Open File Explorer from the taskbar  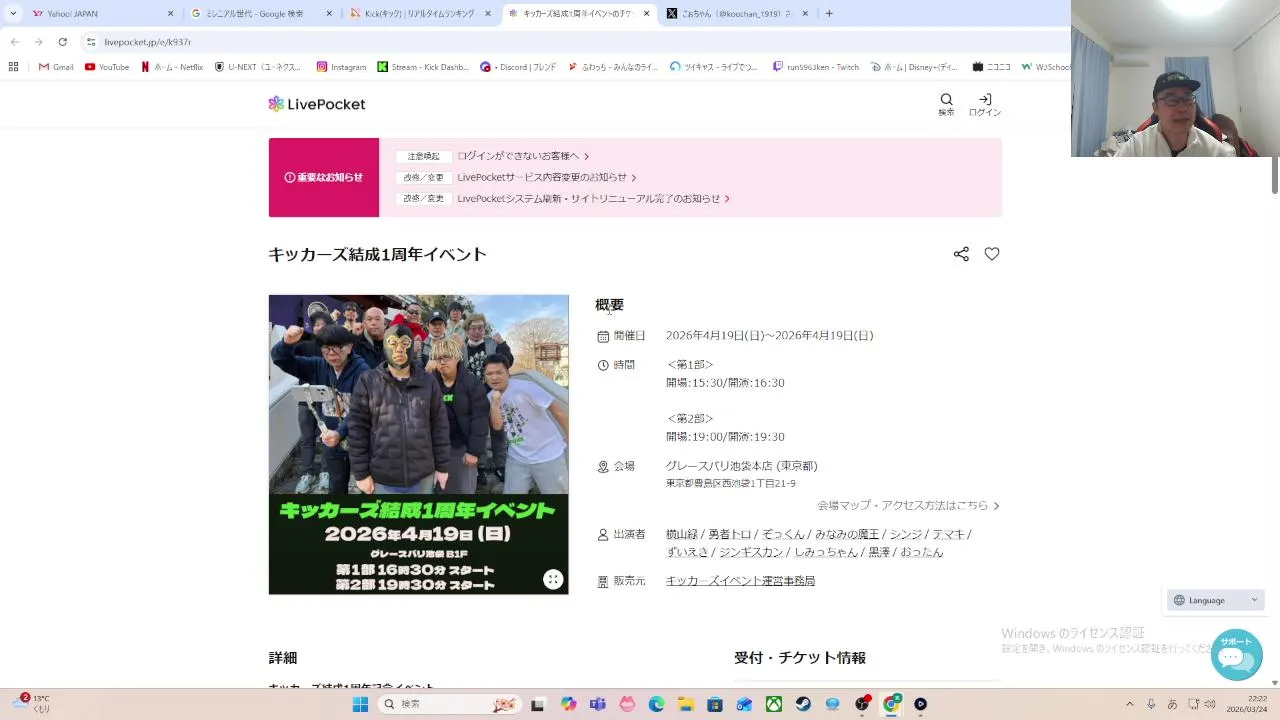pyautogui.click(x=686, y=704)
